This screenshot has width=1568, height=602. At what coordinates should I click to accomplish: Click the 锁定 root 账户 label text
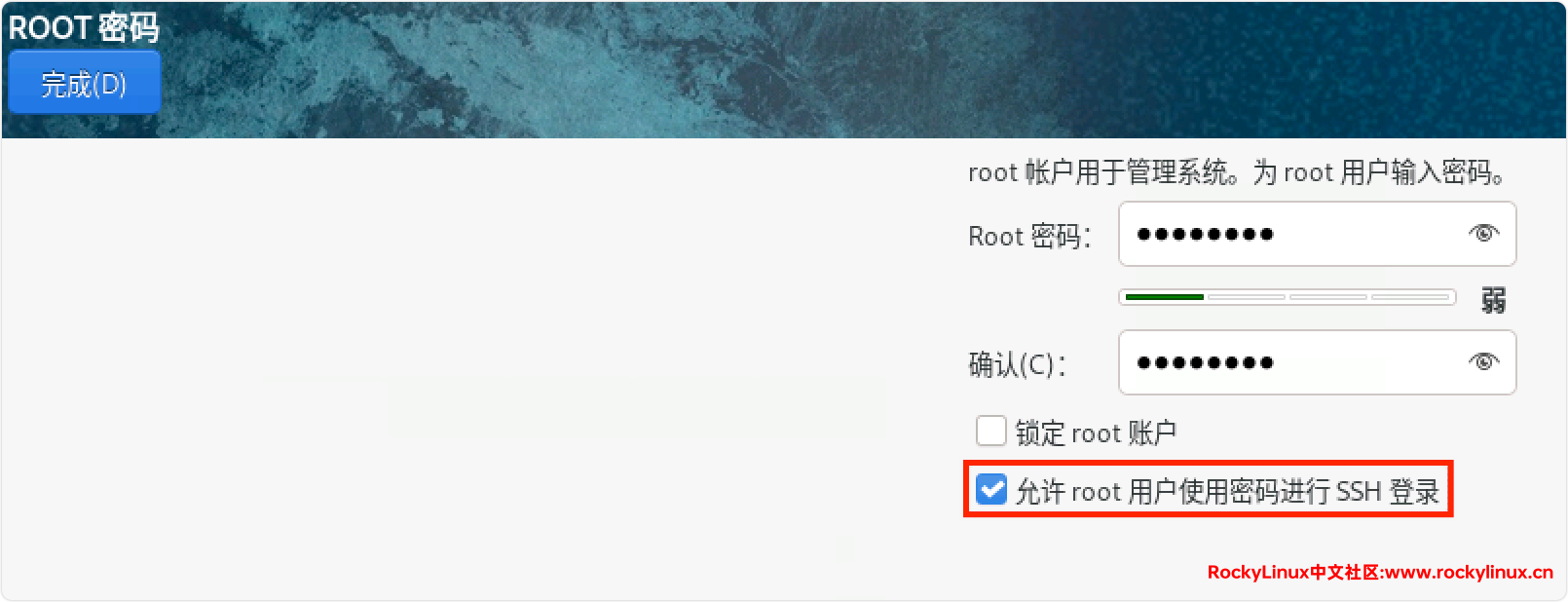point(1096,433)
